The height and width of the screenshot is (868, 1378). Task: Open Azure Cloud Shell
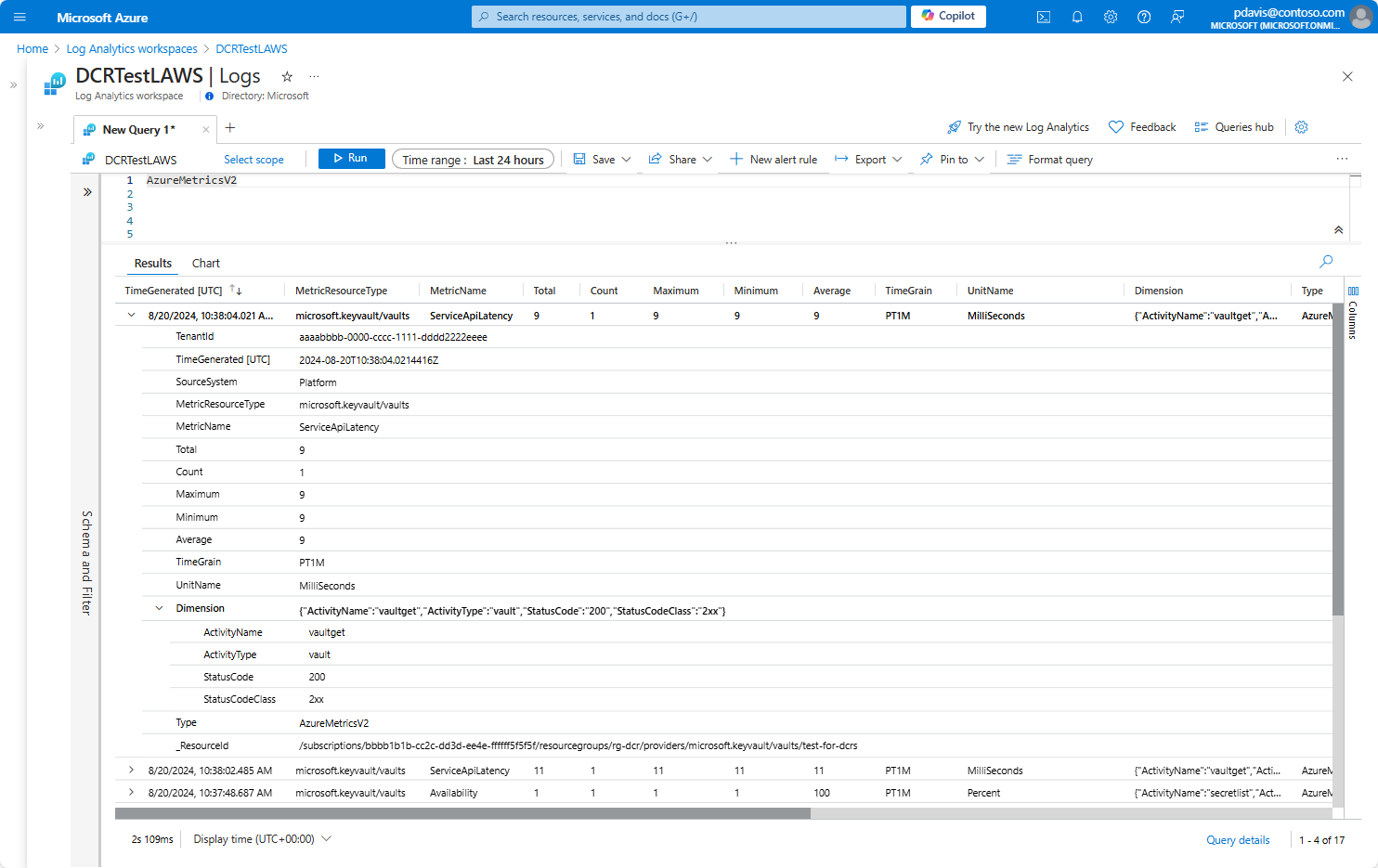tap(1044, 17)
